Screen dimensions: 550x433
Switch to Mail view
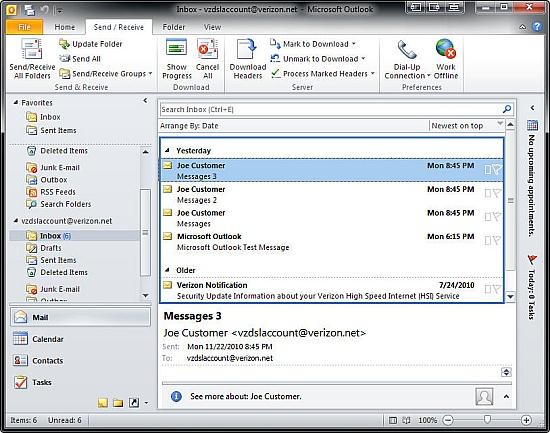tap(80, 317)
